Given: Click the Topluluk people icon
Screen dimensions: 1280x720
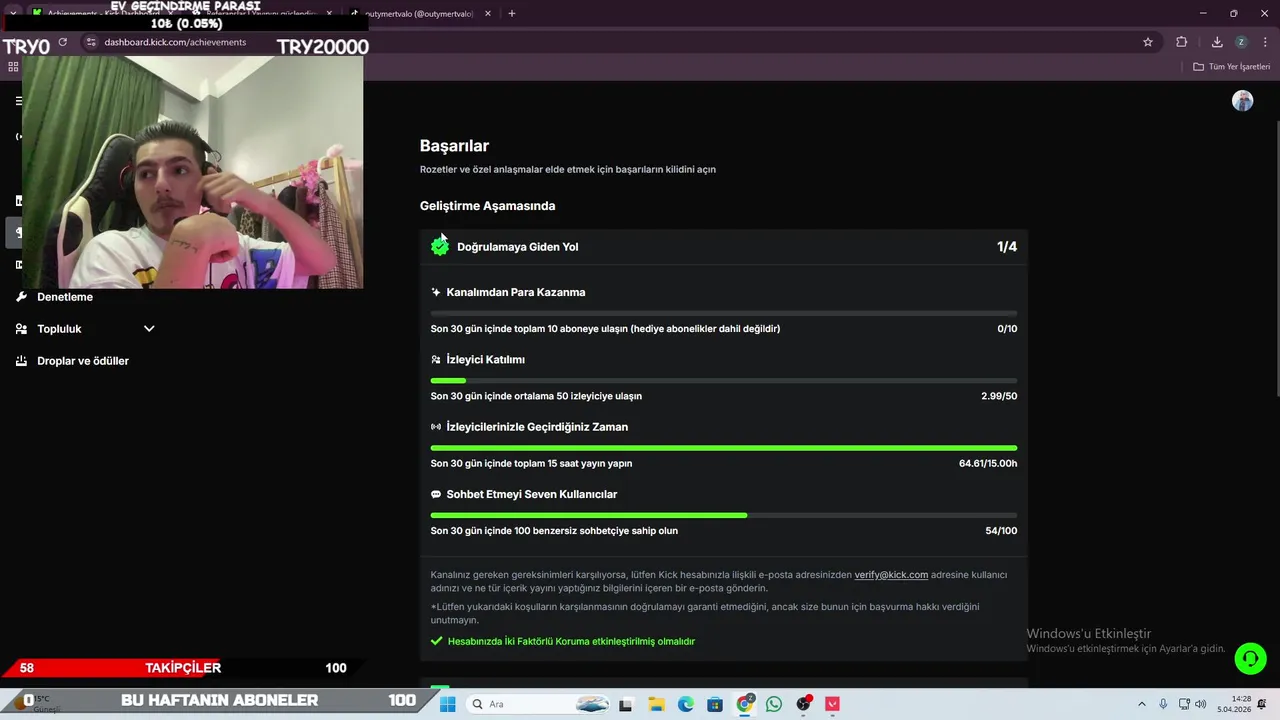Looking at the screenshot, I should click(x=21, y=329).
